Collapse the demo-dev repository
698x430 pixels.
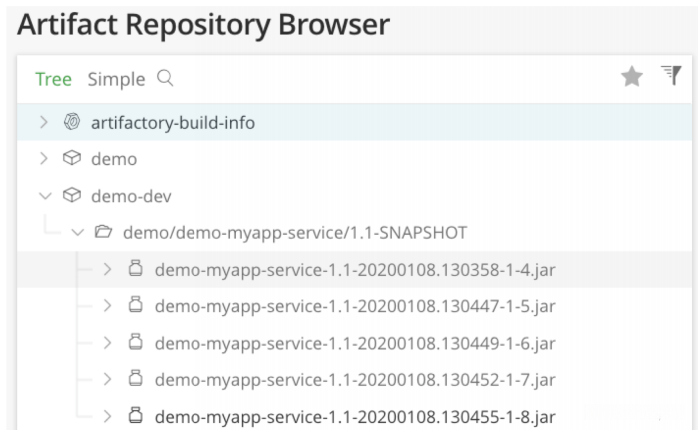[x=44, y=195]
